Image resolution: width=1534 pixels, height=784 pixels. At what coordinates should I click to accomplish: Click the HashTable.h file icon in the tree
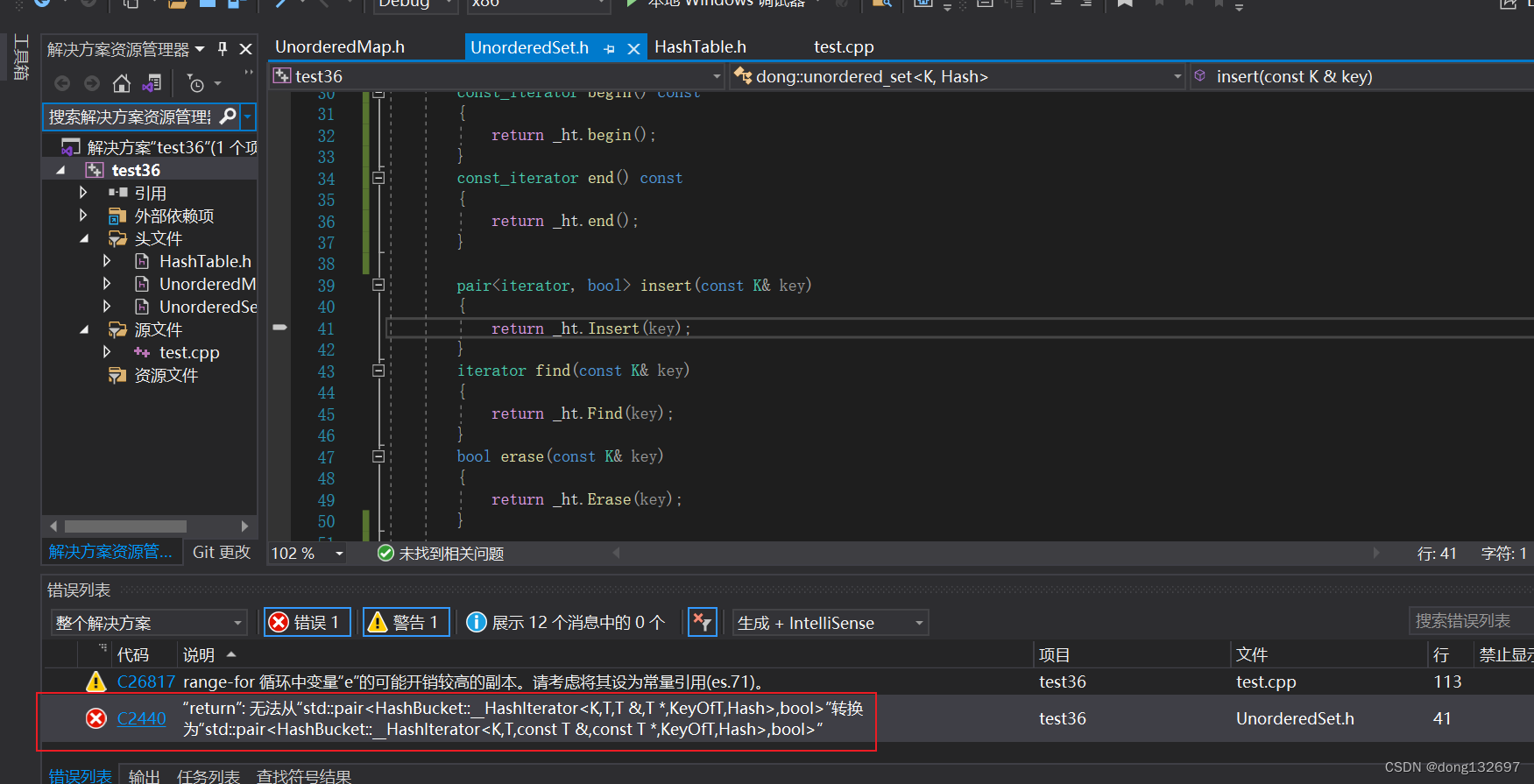tap(142, 261)
